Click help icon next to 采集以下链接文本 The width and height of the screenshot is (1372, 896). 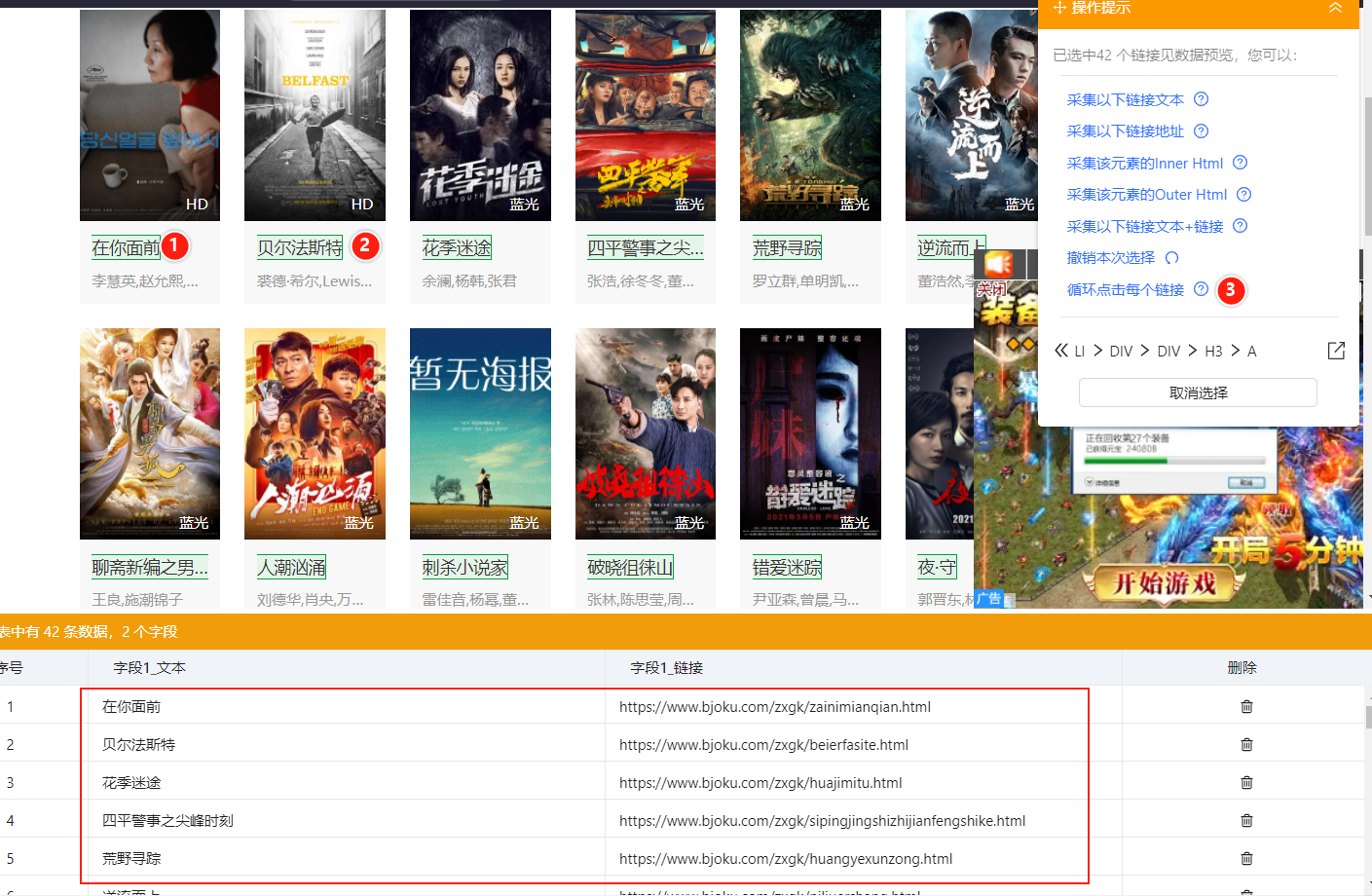[x=1201, y=99]
